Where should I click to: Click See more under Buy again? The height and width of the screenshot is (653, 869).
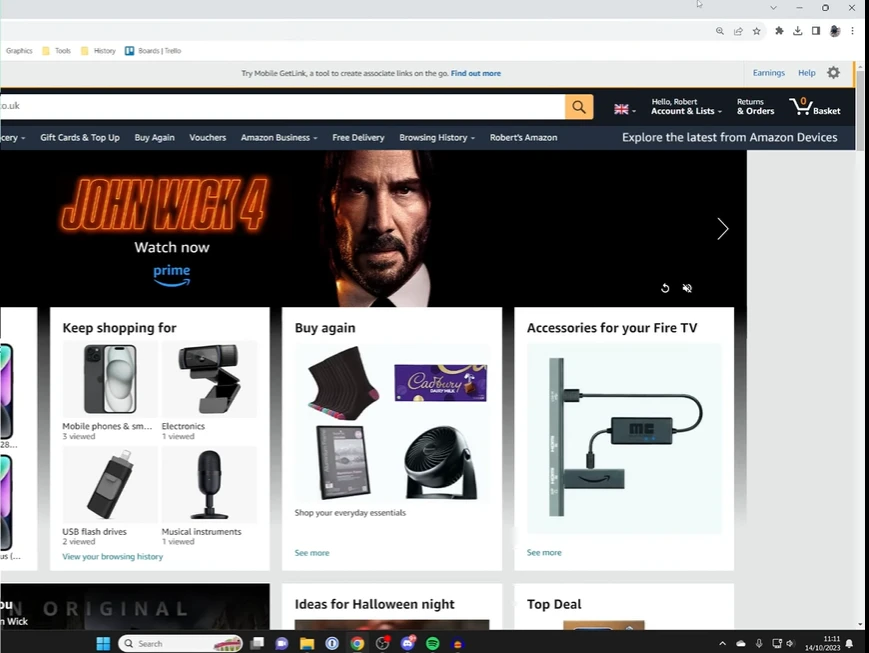[x=312, y=553]
